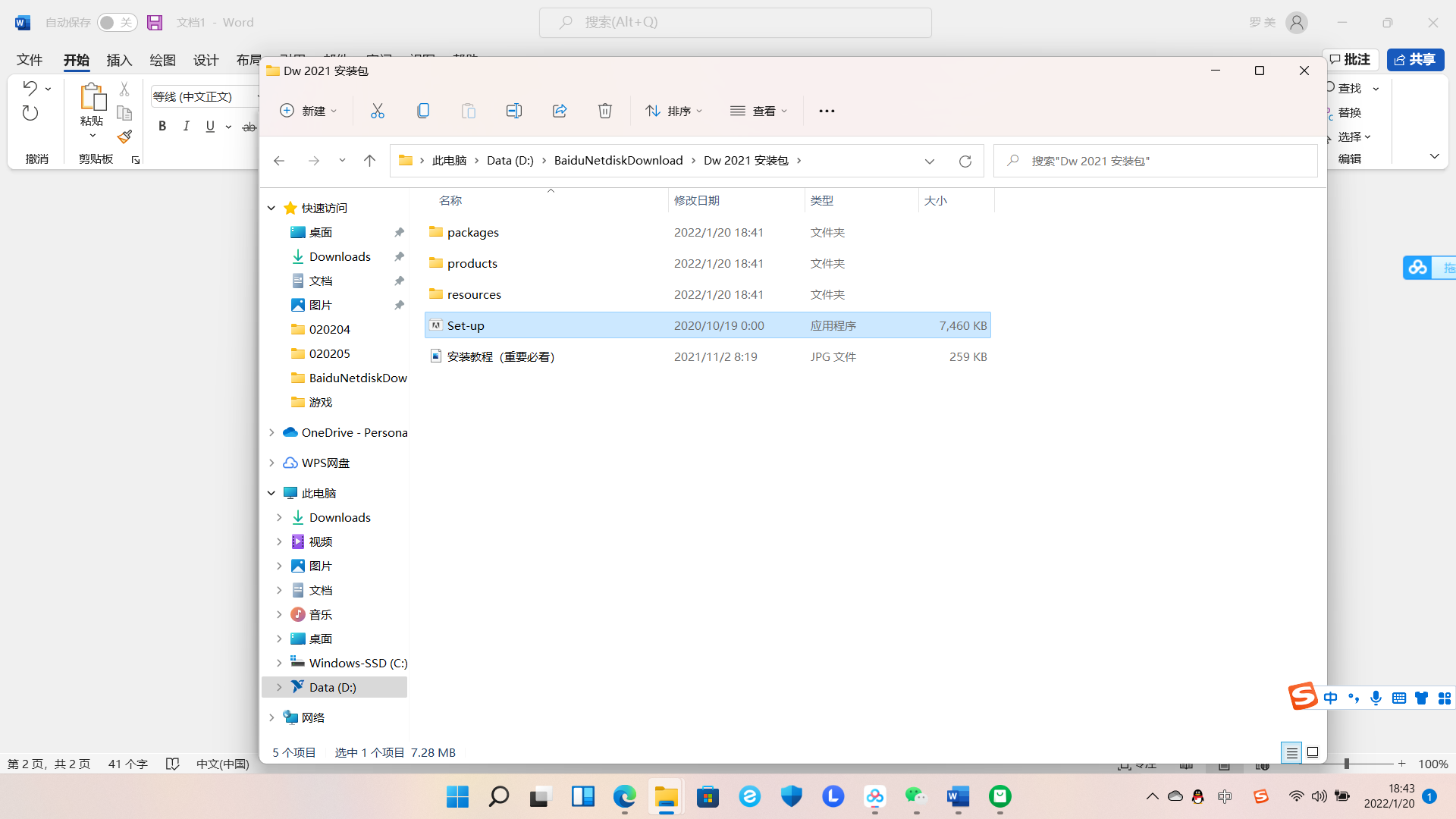Click the Share icon in File Explorer toolbar

coord(559,111)
